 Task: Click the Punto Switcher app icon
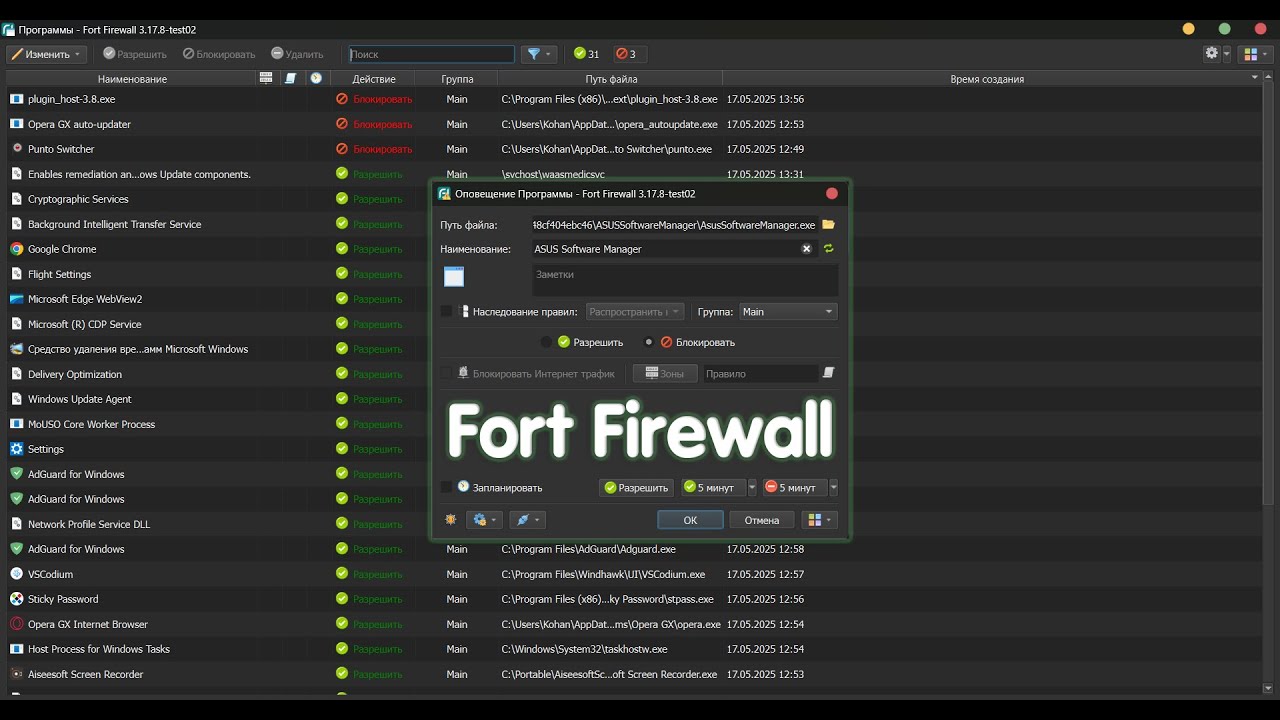16,149
